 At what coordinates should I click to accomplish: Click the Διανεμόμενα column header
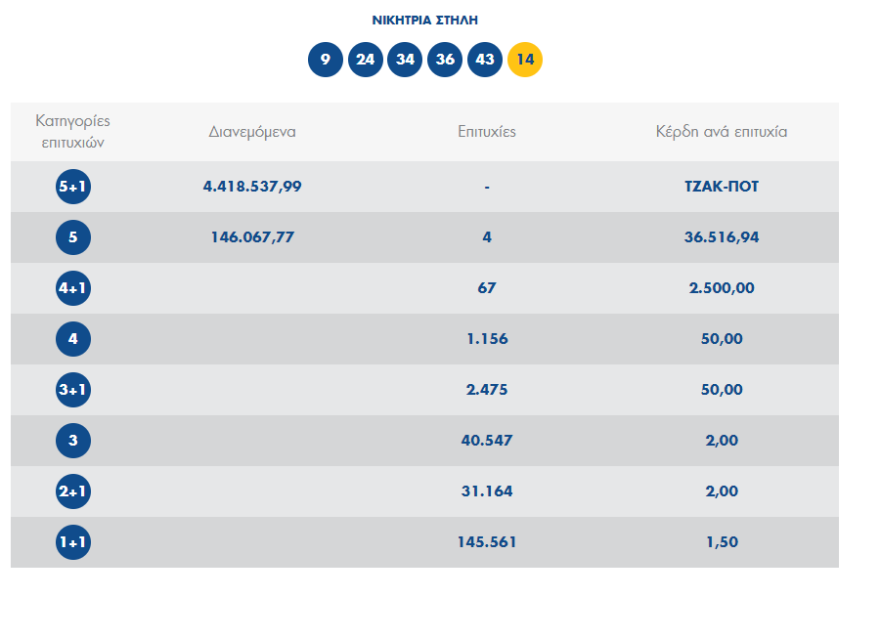click(x=252, y=132)
